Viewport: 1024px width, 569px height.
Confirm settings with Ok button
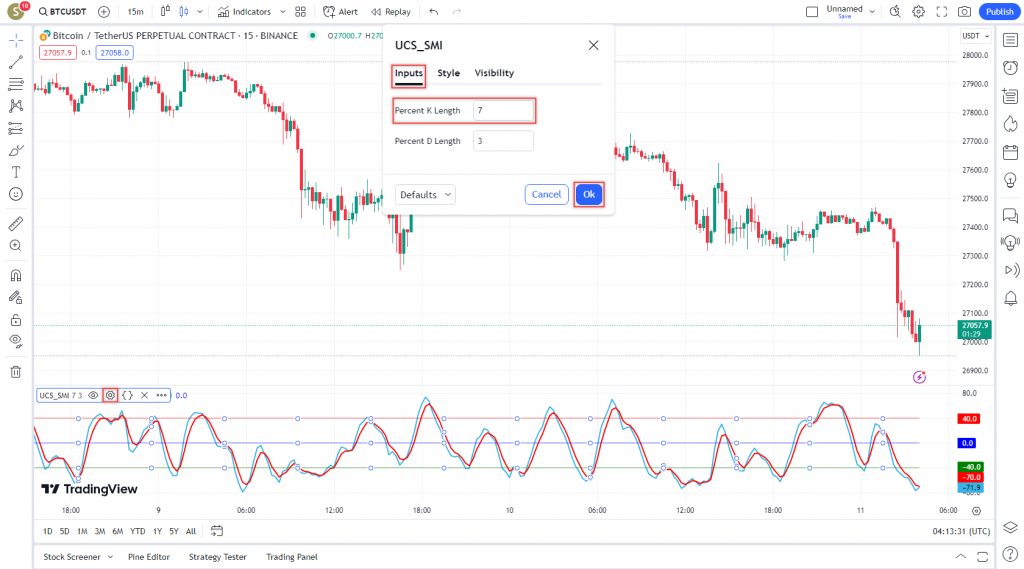click(x=589, y=194)
